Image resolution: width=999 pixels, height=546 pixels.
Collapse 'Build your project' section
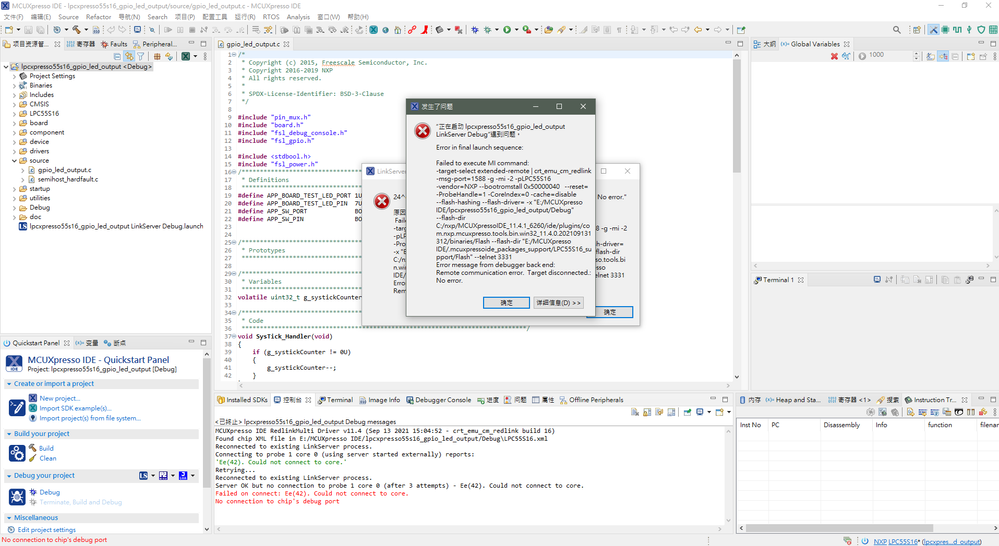coord(9,434)
